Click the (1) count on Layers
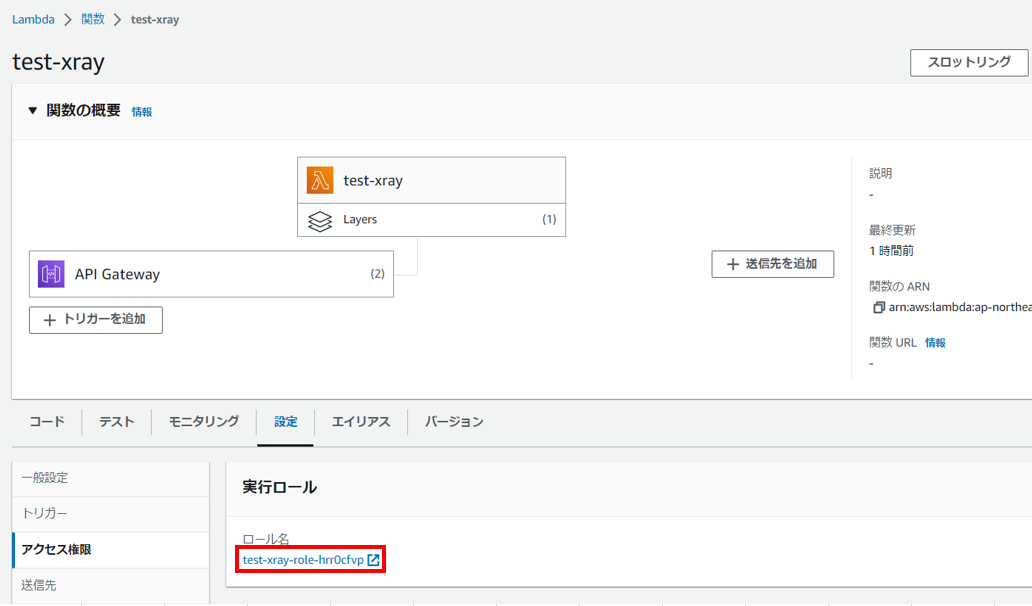This screenshot has height=606, width=1032. 549,219
